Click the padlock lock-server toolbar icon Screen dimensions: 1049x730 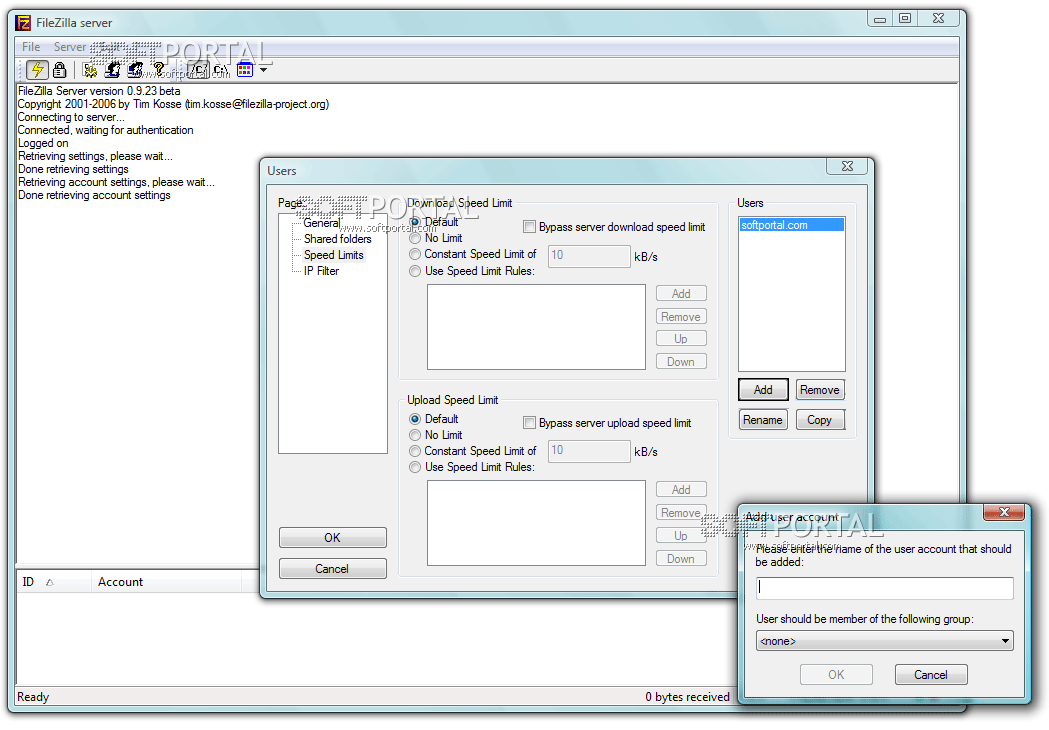click(60, 69)
